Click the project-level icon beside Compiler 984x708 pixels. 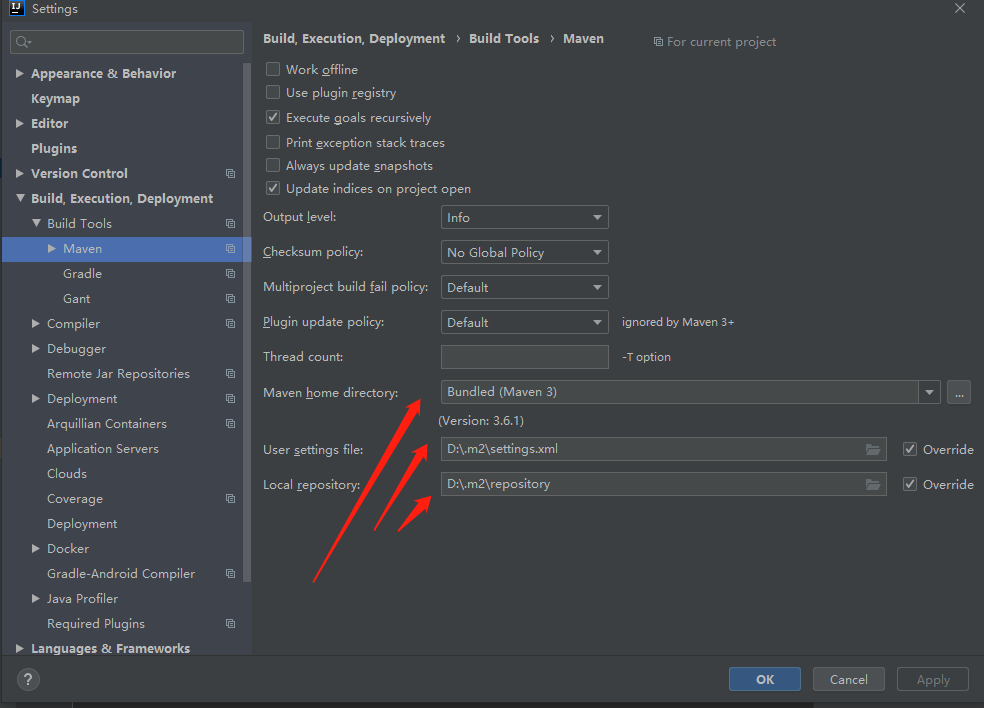pyautogui.click(x=230, y=324)
